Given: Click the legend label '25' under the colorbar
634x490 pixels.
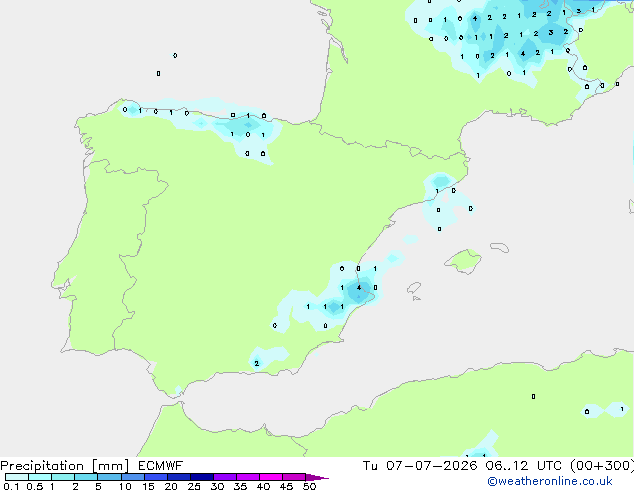Looking at the screenshot, I should point(194,486).
